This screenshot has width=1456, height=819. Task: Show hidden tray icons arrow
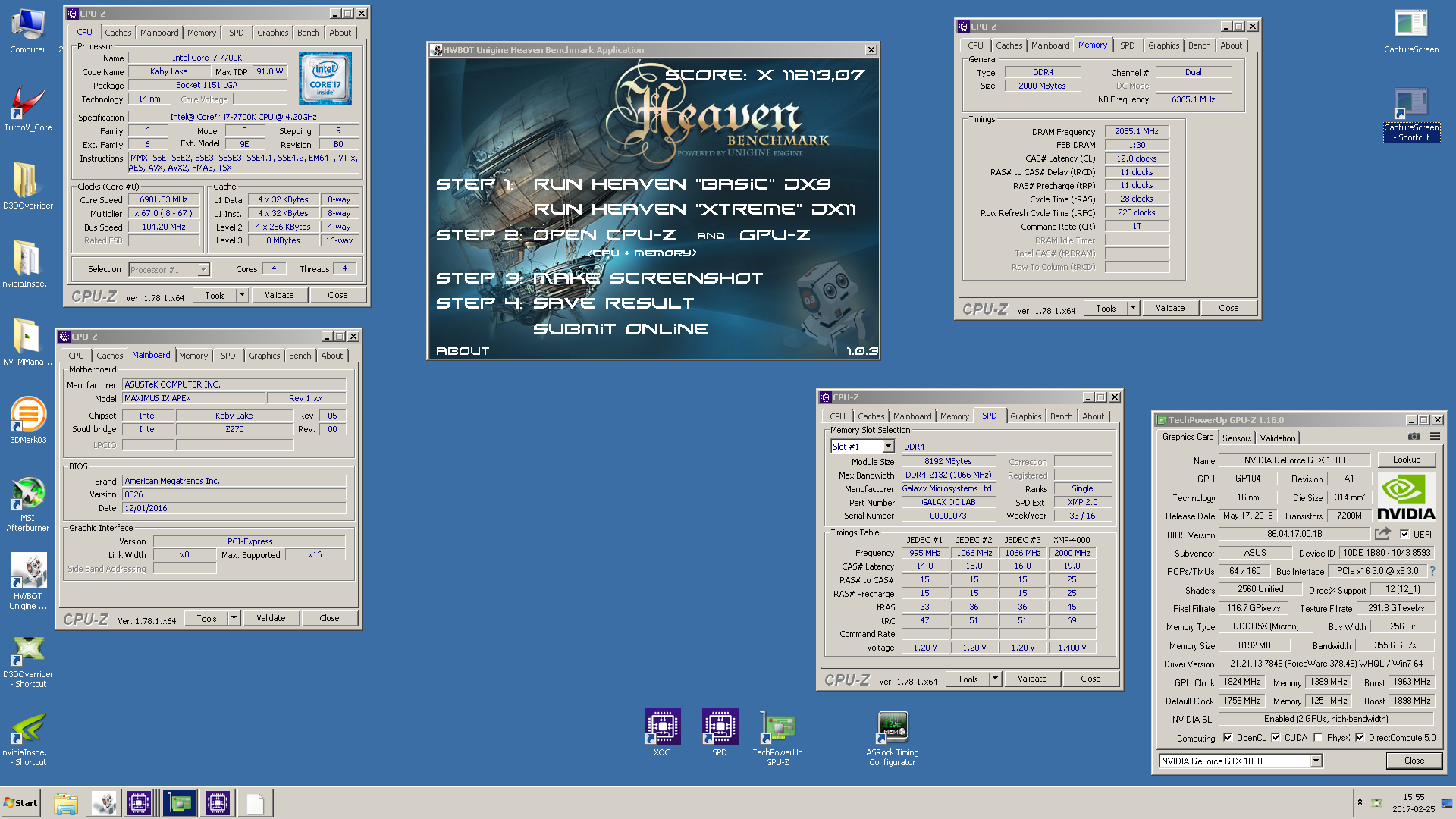[1360, 802]
